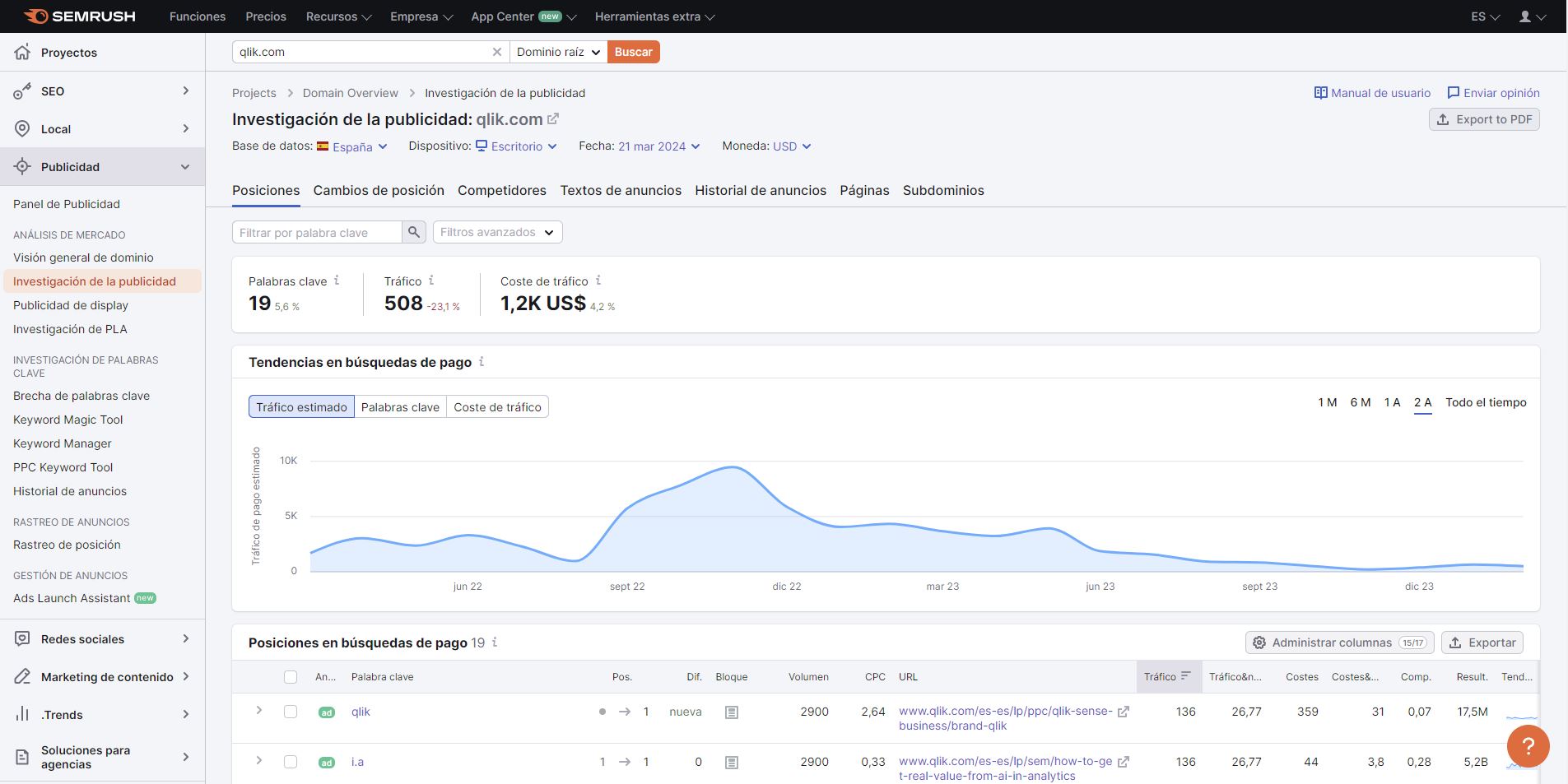Open the Enviar opinión link
This screenshot has width=1568, height=784.
coord(1493,93)
